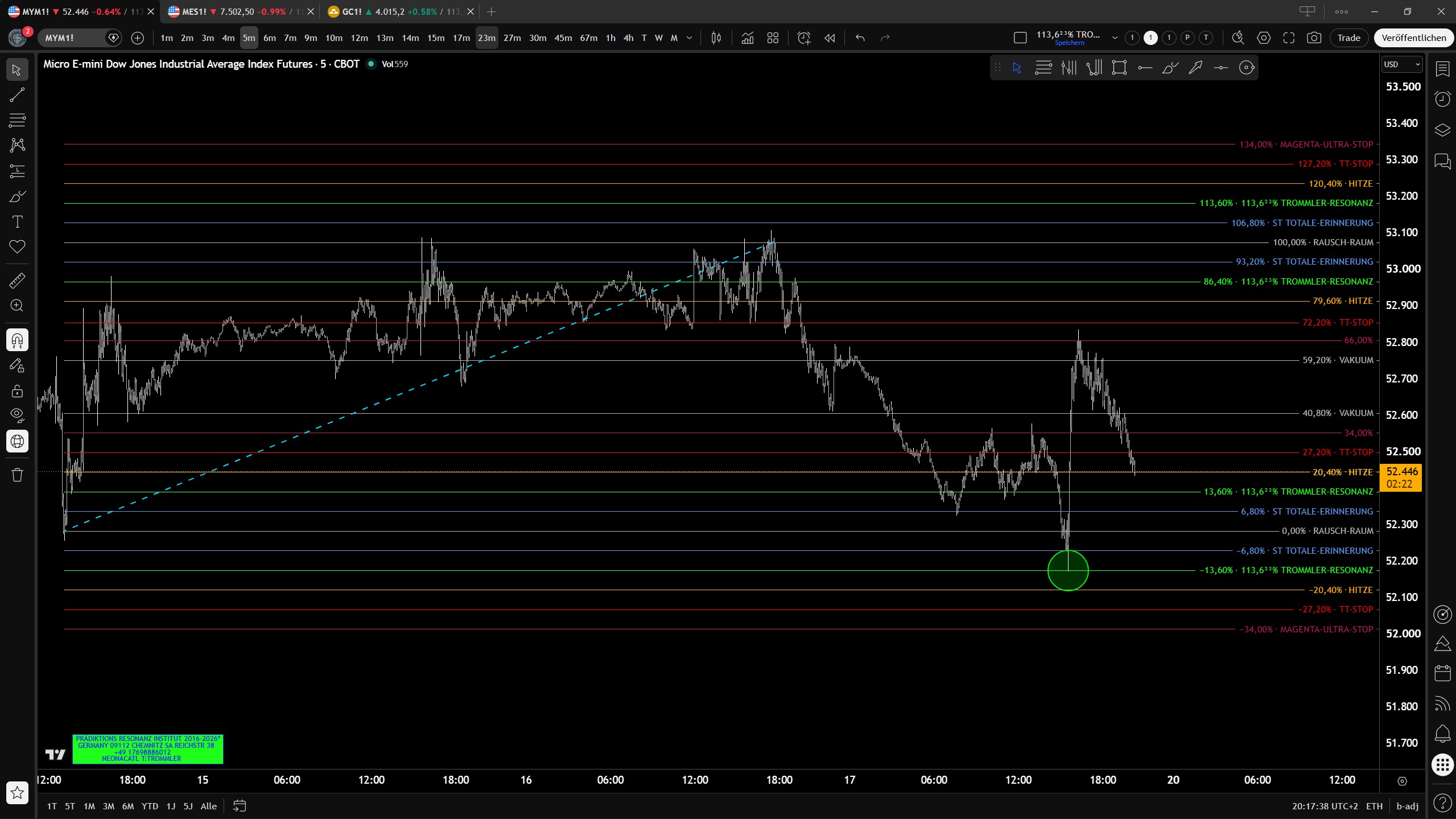The height and width of the screenshot is (819, 1456).
Task: Toggle the ETH session setting
Action: point(1374,806)
